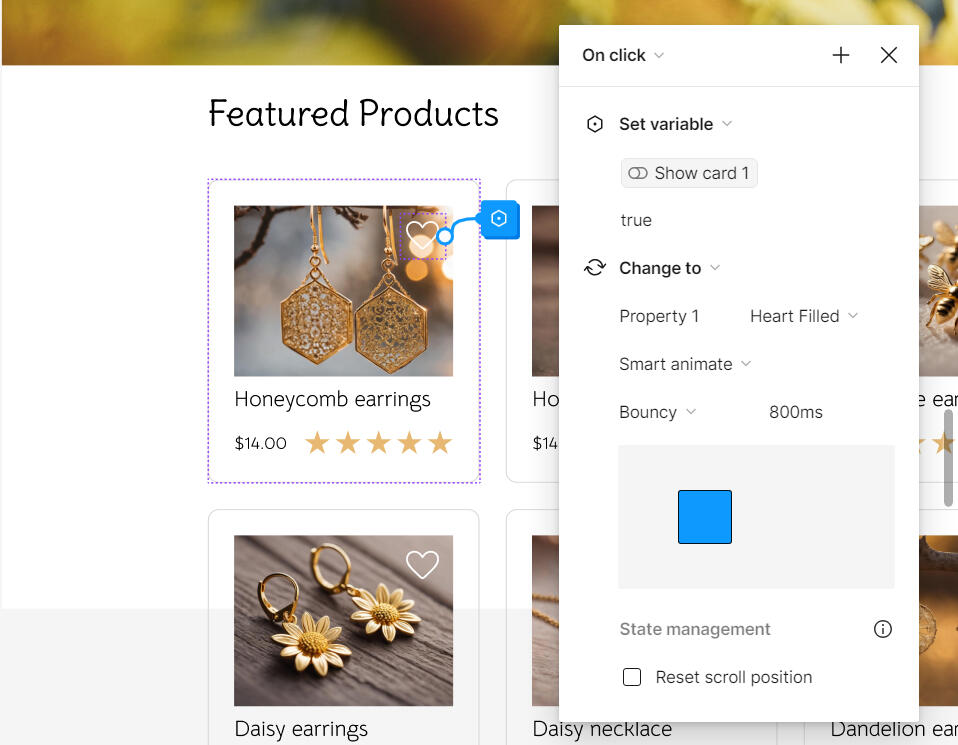
Task: Open the On click trigger dropdown
Action: tap(620, 55)
